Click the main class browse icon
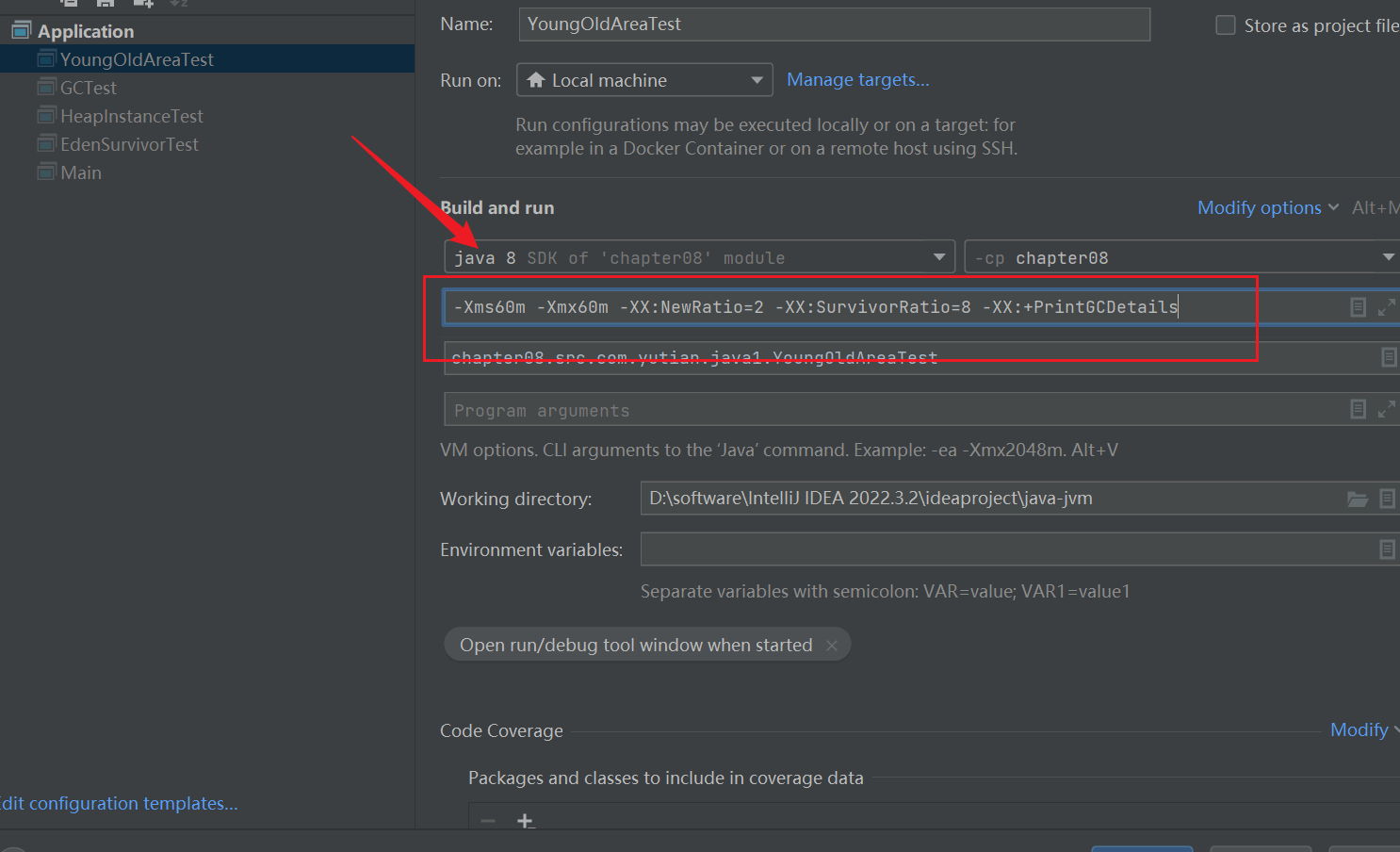This screenshot has height=852, width=1400. tap(1388, 357)
